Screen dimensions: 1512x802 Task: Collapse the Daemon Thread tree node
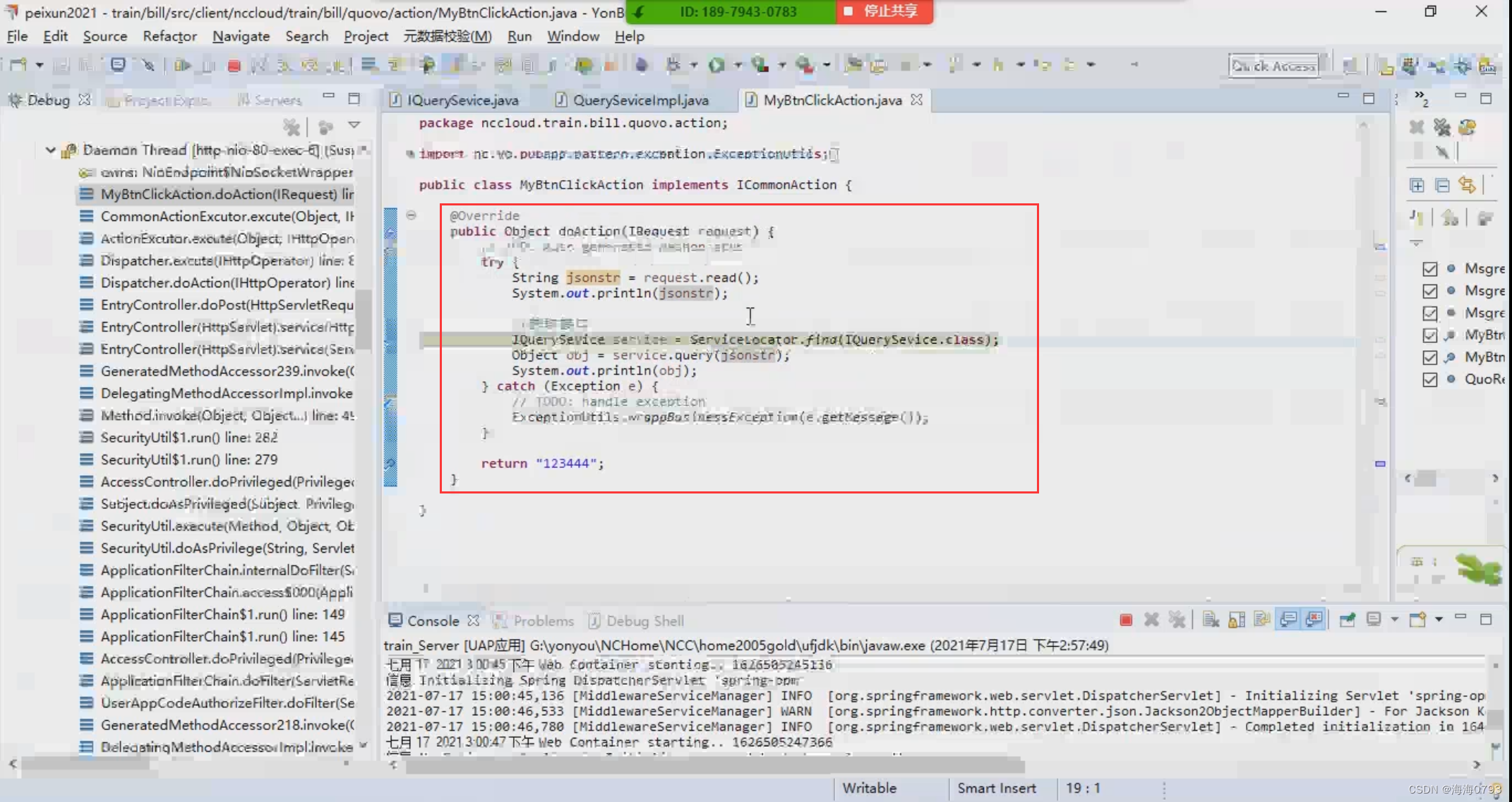51,150
